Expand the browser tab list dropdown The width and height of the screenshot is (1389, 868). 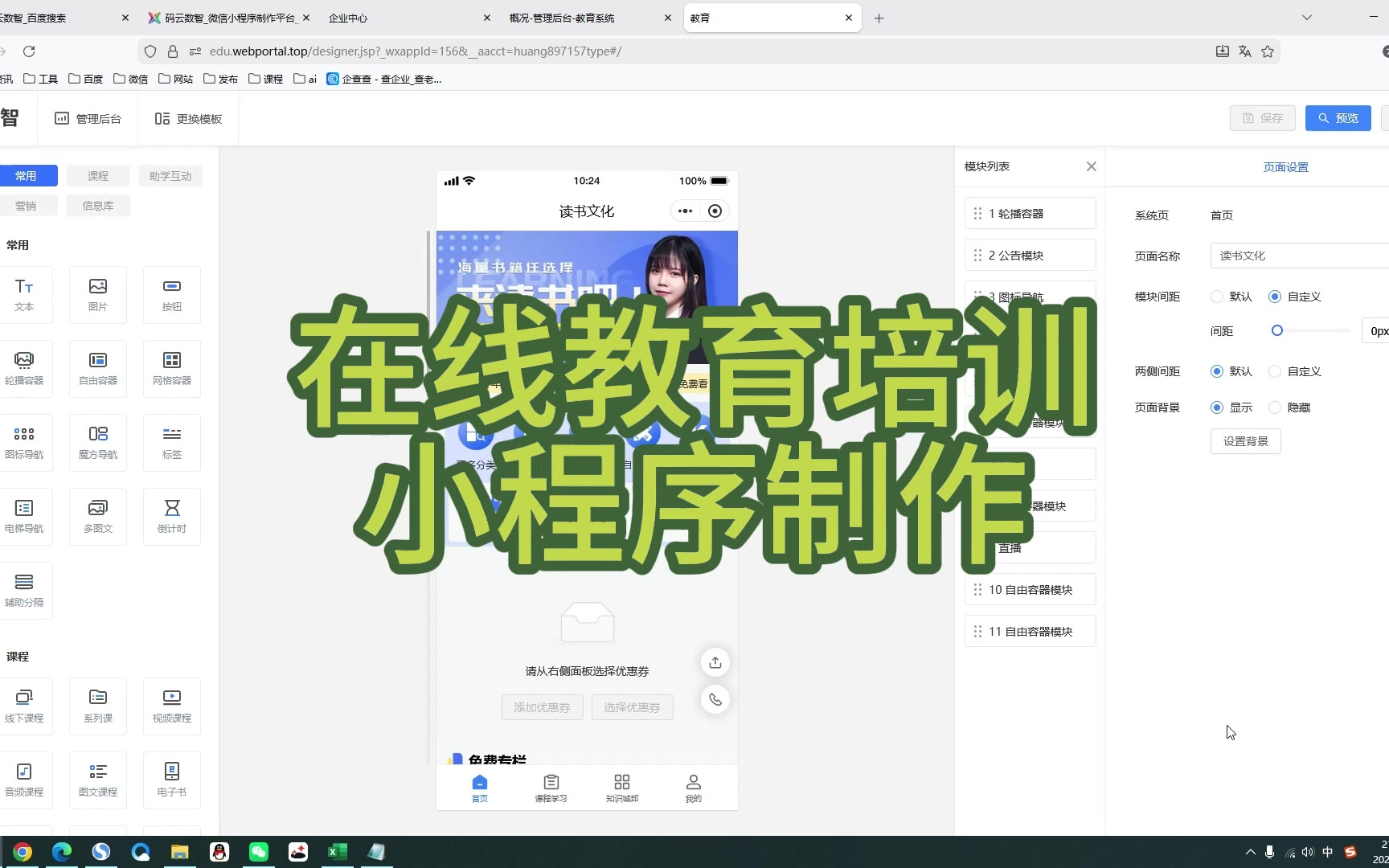[x=1307, y=18]
